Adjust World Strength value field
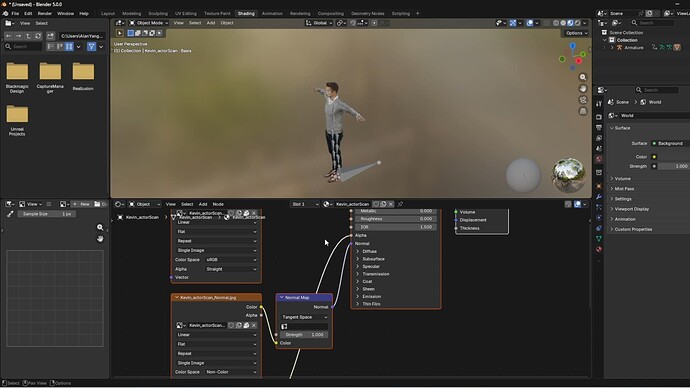690x388 pixels. click(x=673, y=166)
